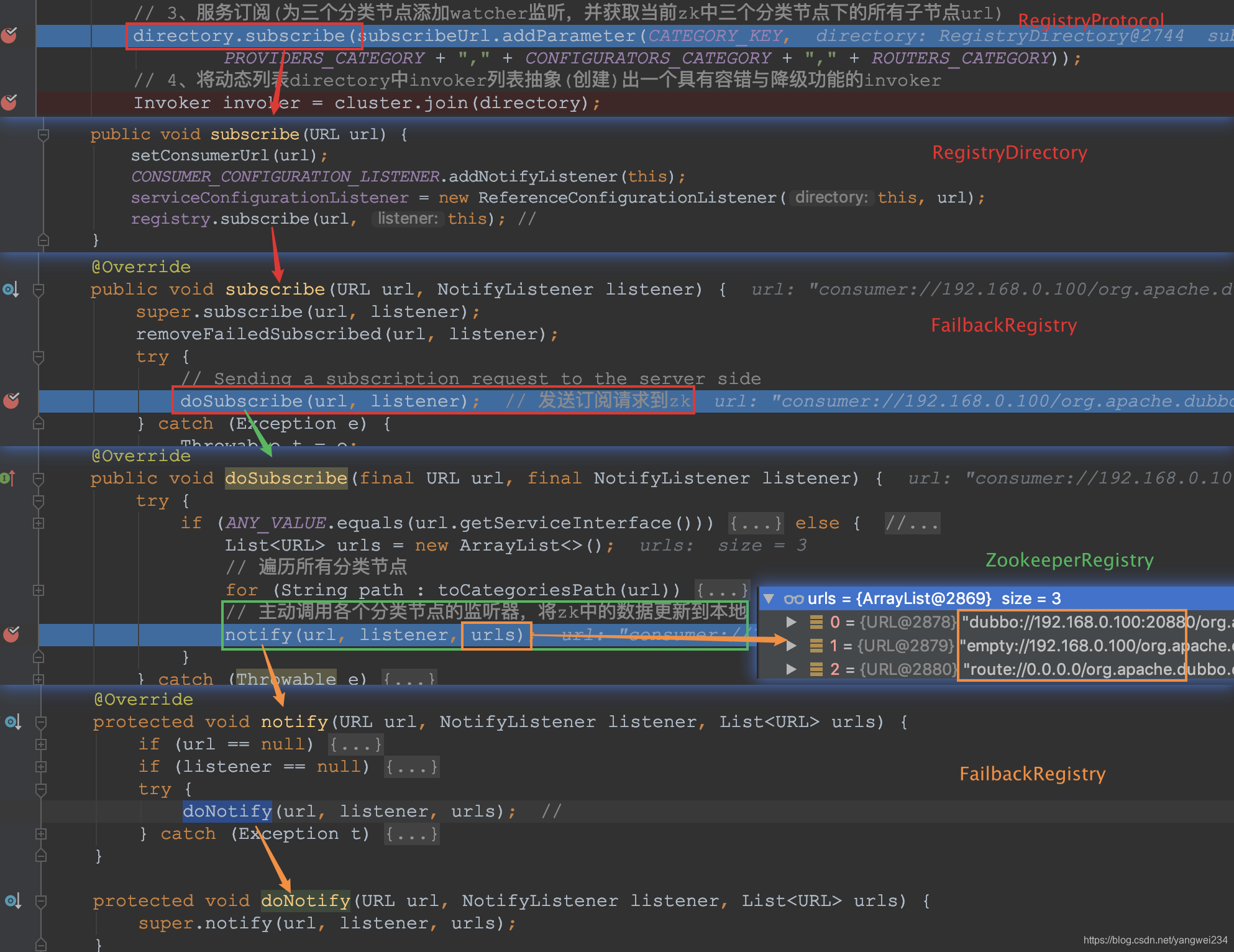Click fold gutter icon beside if (listener == null)
1234x952 pixels.
click(40, 767)
